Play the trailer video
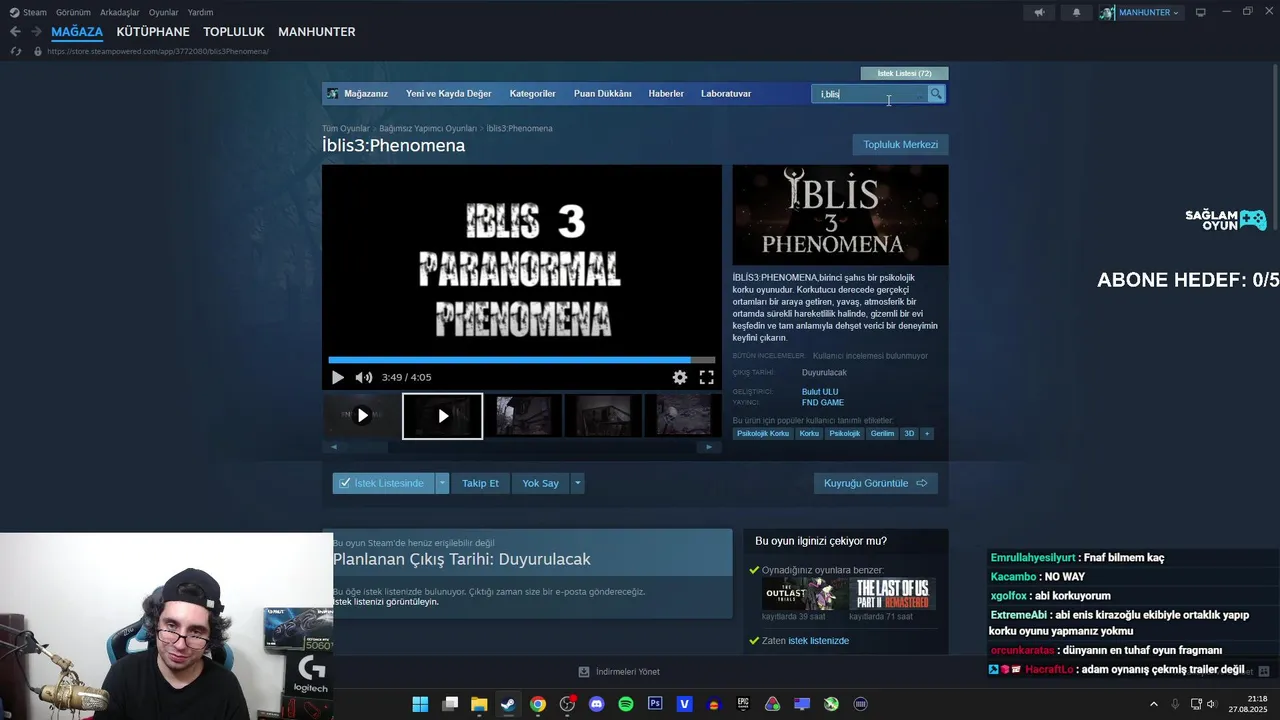 (337, 377)
